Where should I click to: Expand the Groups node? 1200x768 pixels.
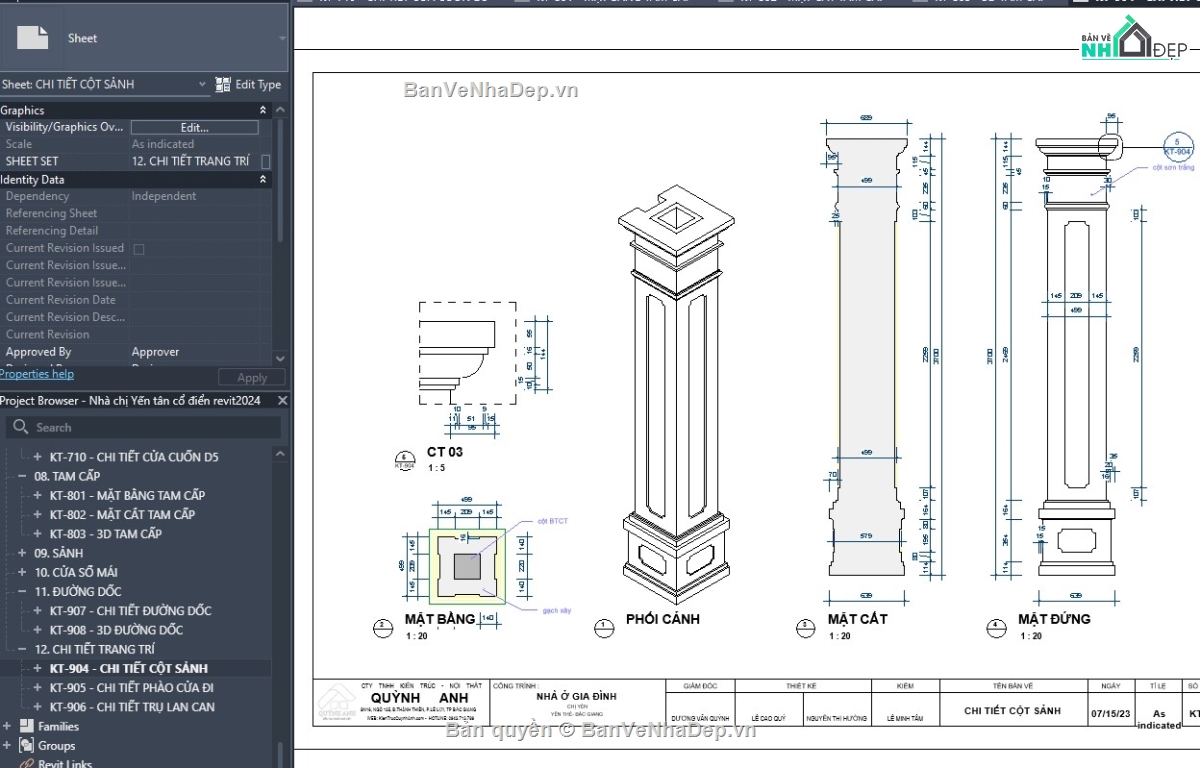click(7, 745)
